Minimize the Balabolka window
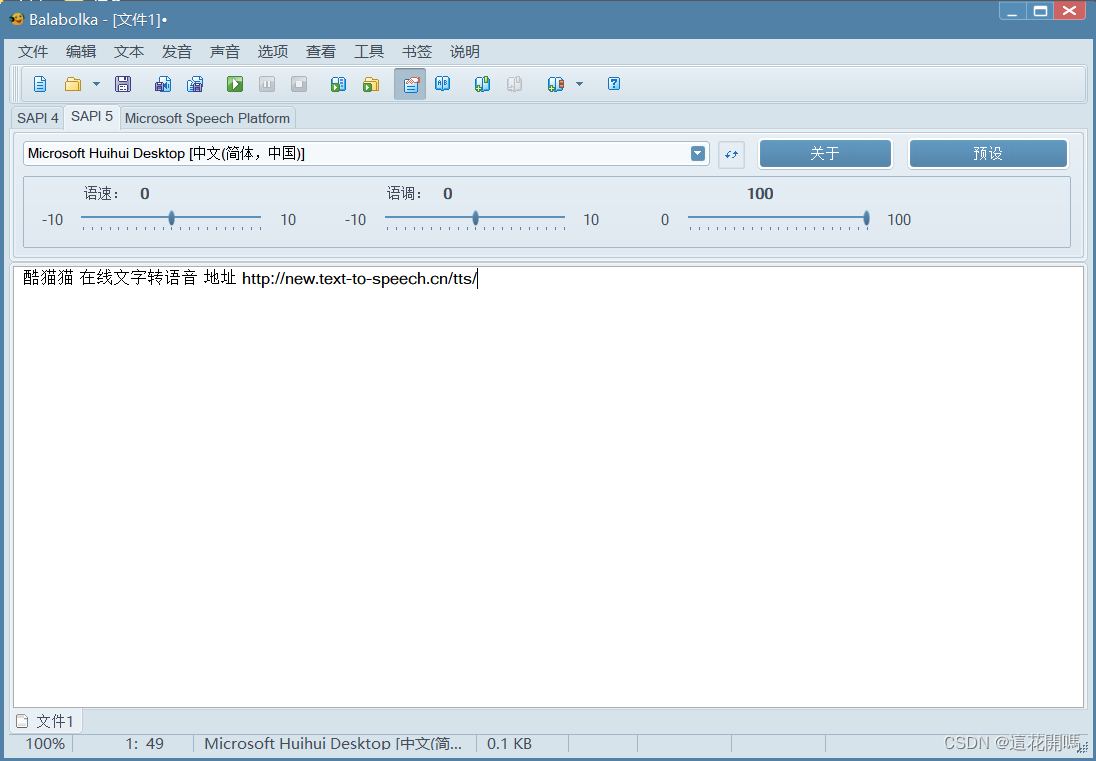This screenshot has width=1096, height=761. pos(1012,10)
